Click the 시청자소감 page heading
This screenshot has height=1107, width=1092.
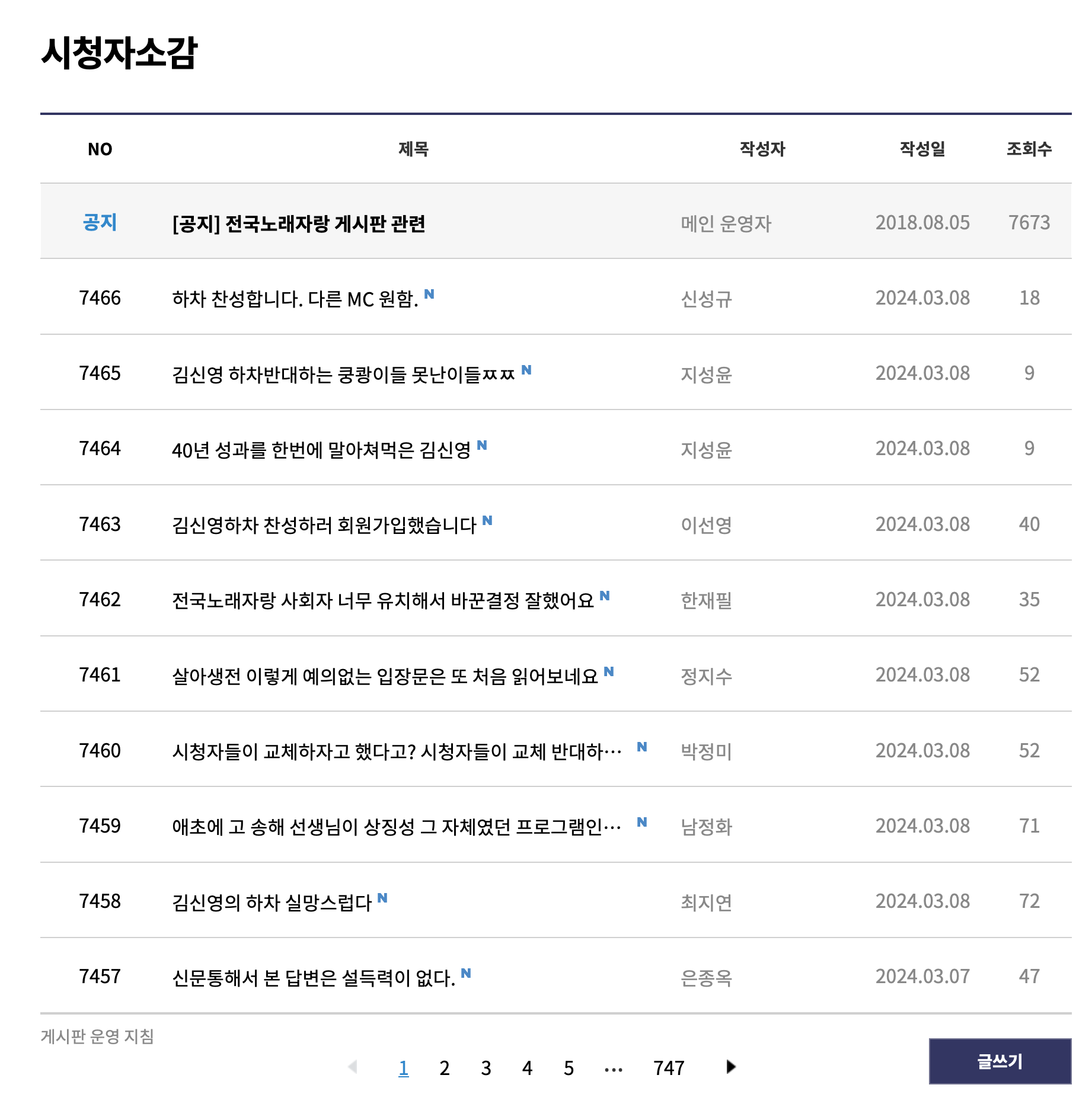[x=119, y=53]
